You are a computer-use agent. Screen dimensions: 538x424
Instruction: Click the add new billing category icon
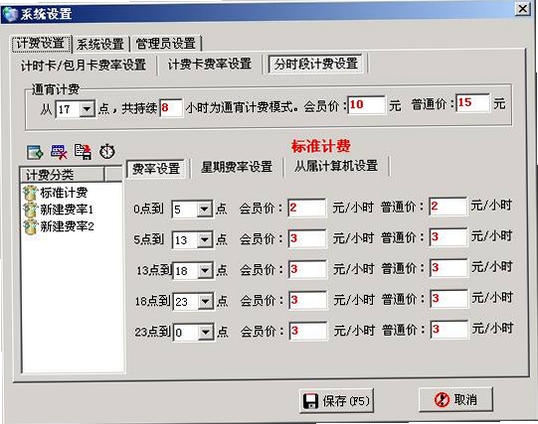tap(35, 152)
